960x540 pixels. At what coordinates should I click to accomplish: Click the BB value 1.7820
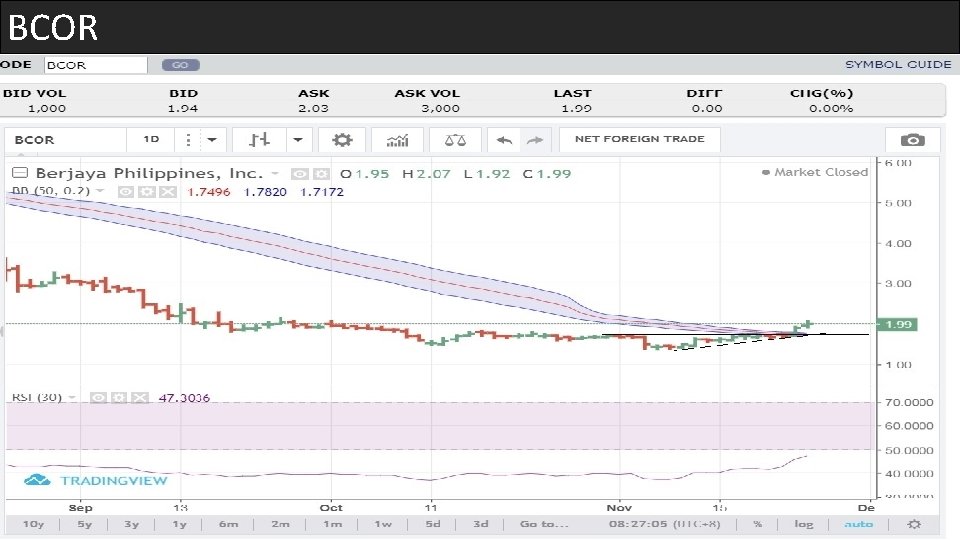click(265, 192)
